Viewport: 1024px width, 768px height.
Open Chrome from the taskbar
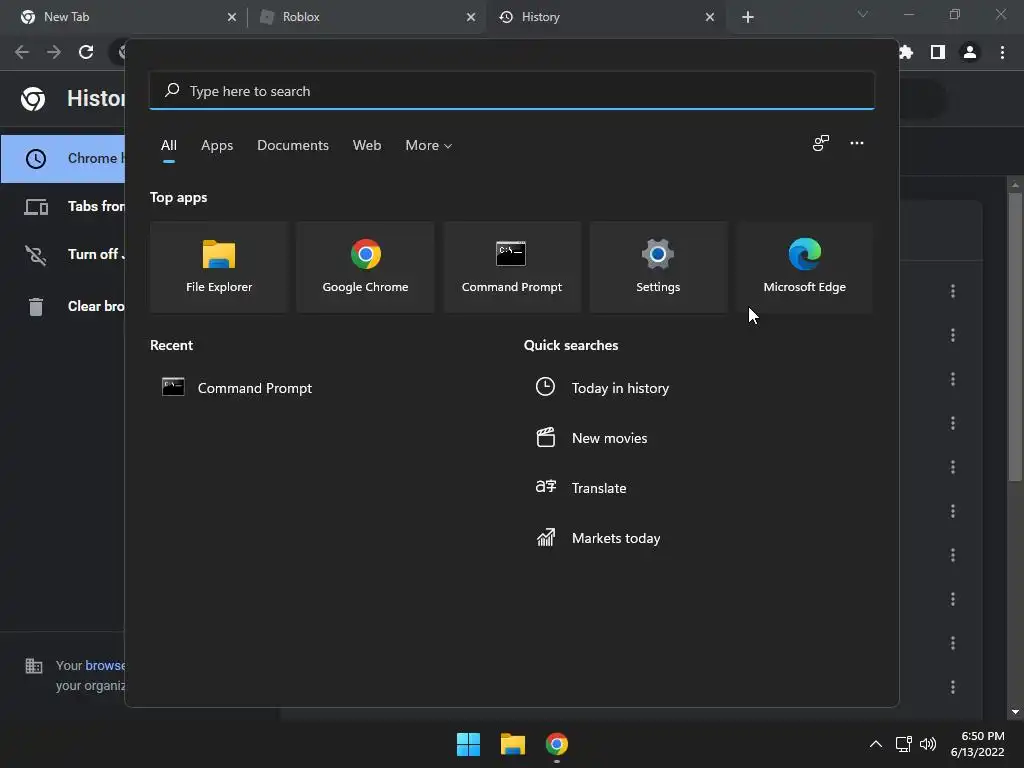[x=556, y=744]
